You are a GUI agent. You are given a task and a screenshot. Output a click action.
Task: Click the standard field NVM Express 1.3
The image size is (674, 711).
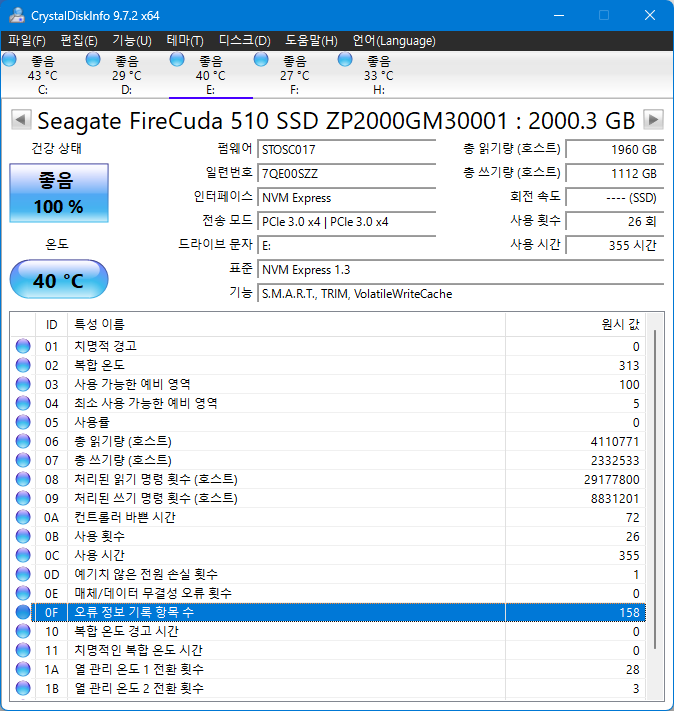tap(460, 269)
